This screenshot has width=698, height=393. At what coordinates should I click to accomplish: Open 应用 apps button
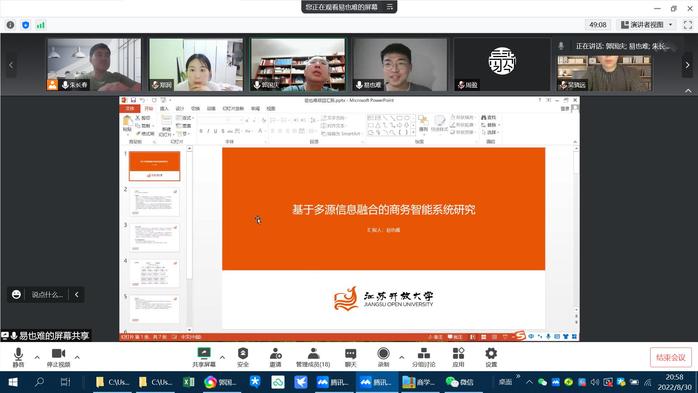pos(459,357)
